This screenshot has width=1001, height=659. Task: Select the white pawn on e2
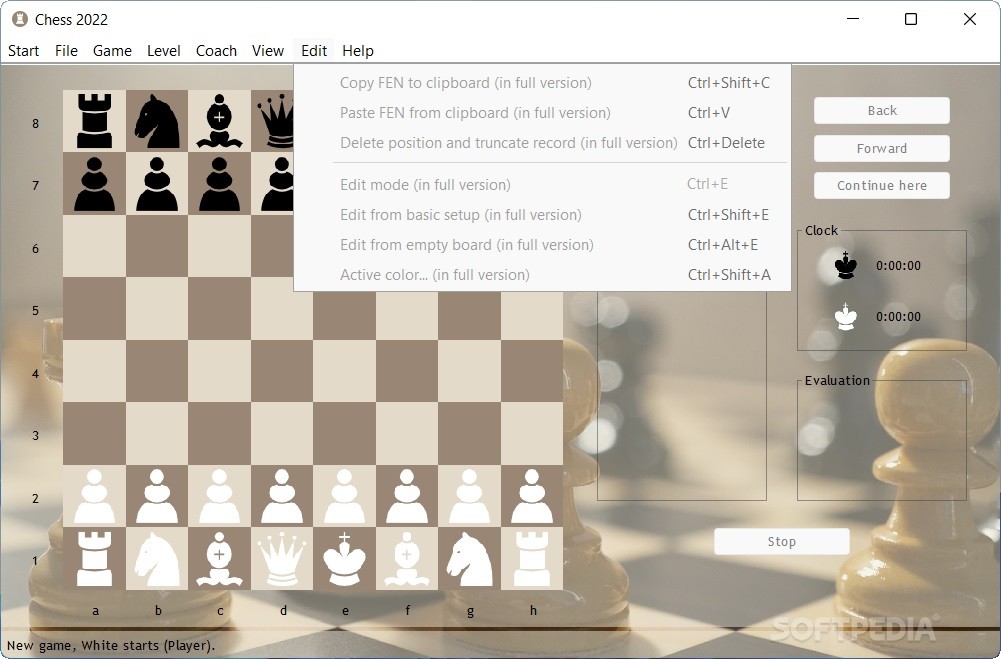coord(344,496)
